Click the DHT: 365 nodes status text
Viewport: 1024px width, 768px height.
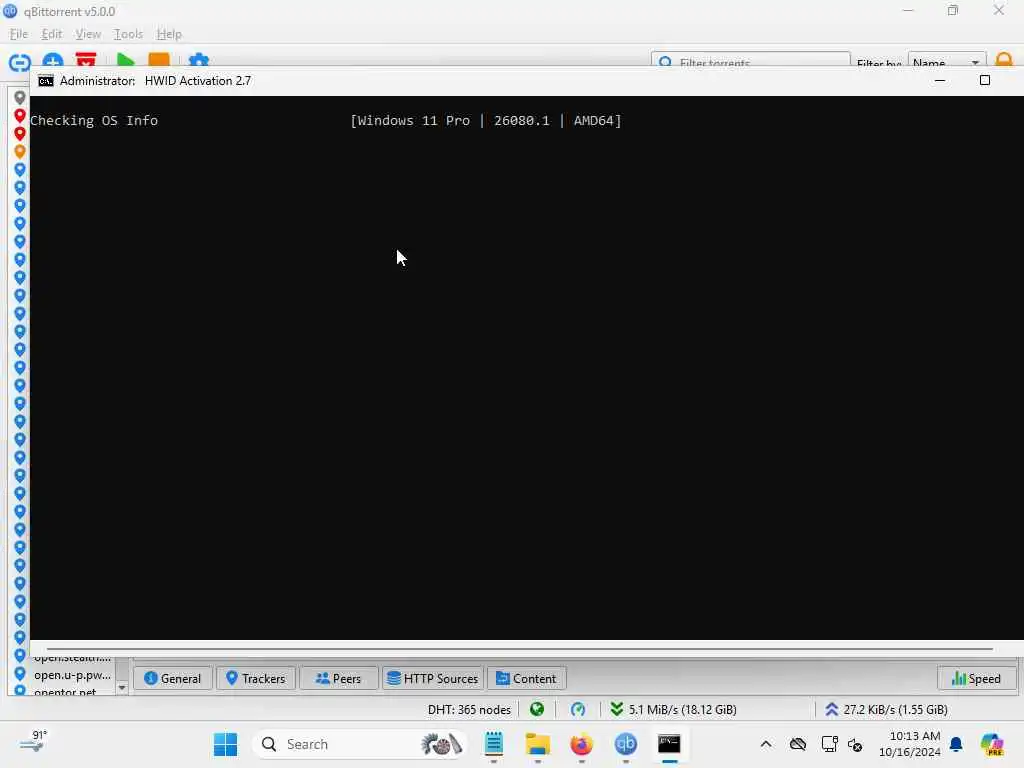coord(469,709)
